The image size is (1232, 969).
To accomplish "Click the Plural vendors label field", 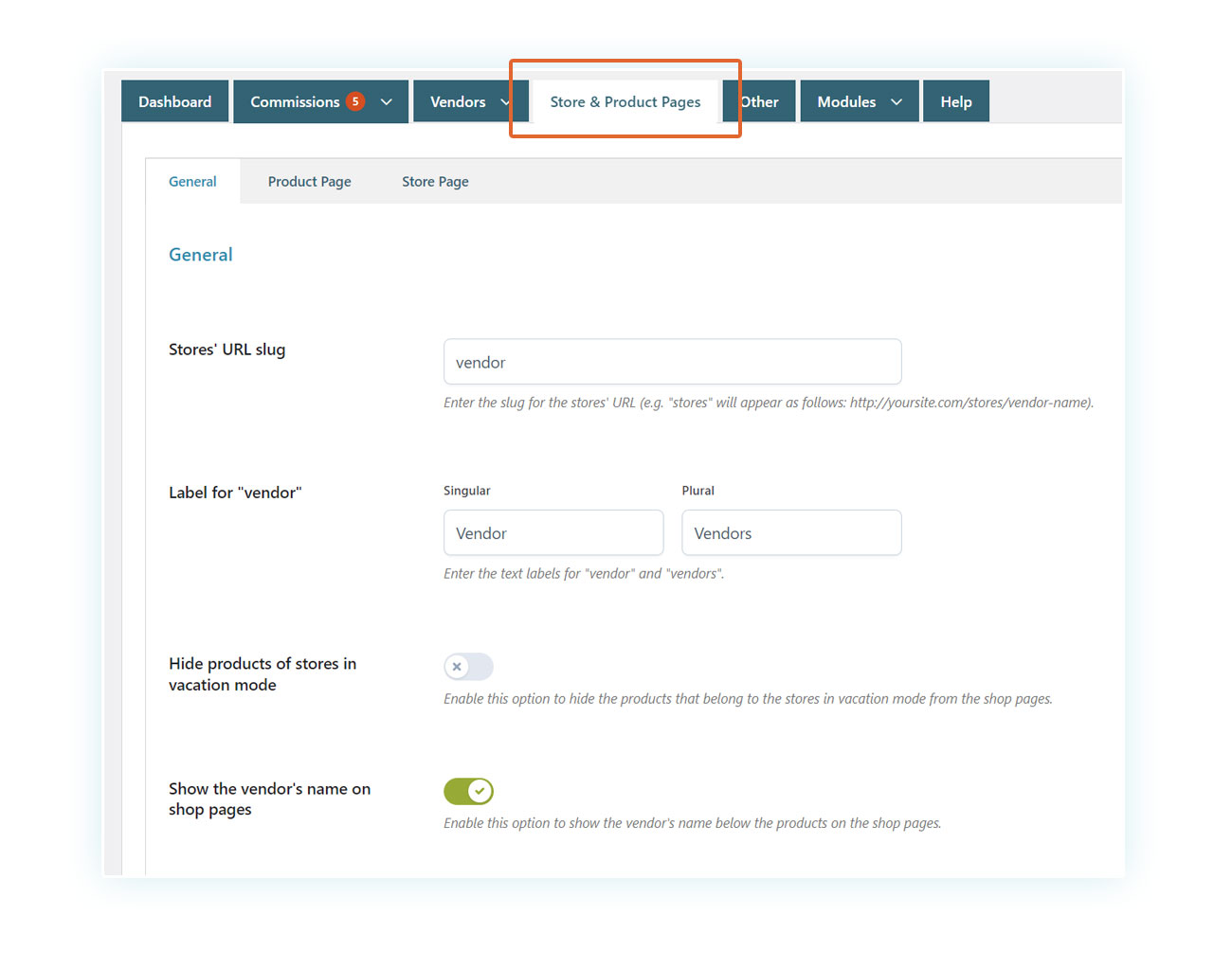I will pos(791,533).
